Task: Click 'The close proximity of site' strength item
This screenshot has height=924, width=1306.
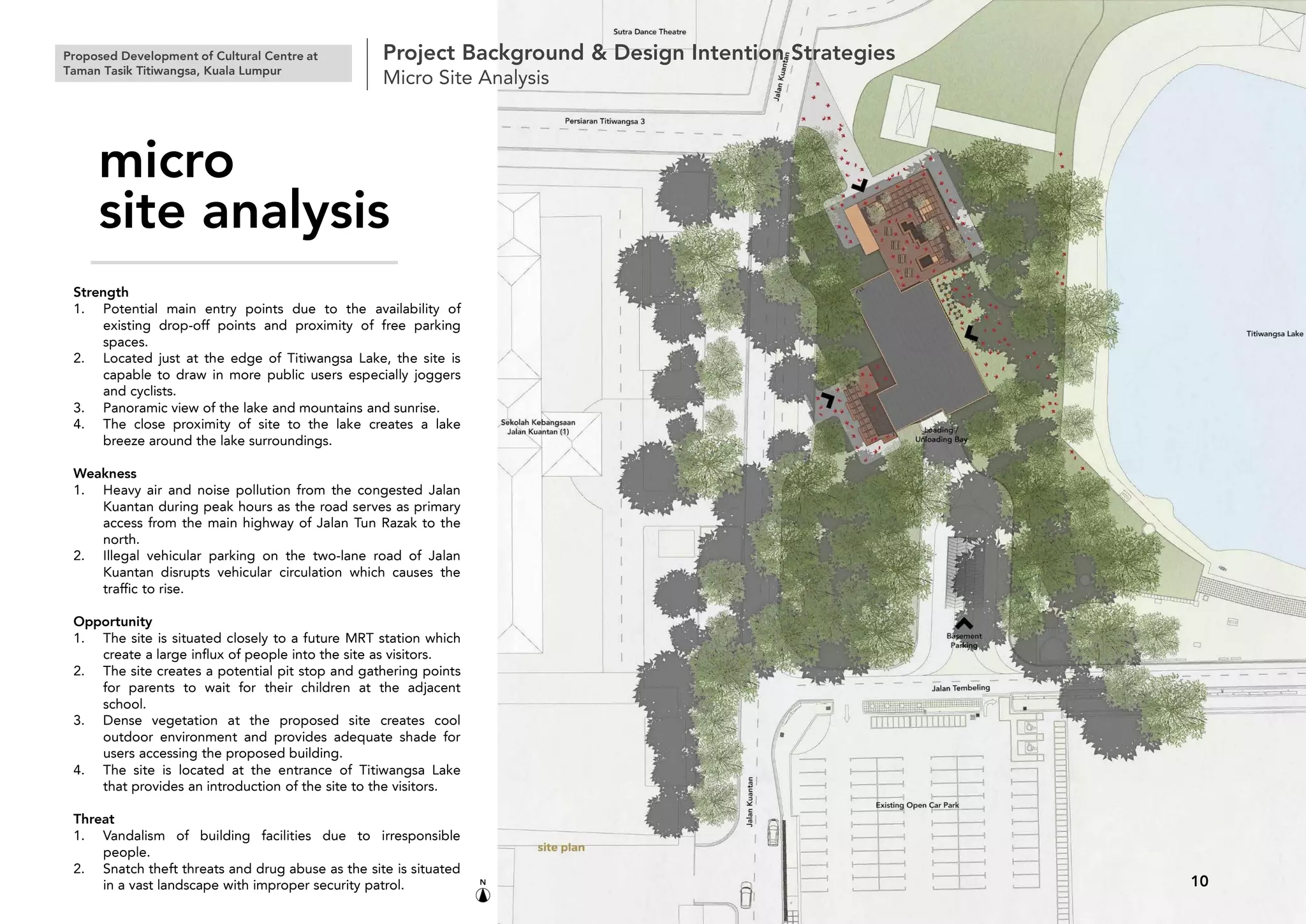Action: coord(267,432)
